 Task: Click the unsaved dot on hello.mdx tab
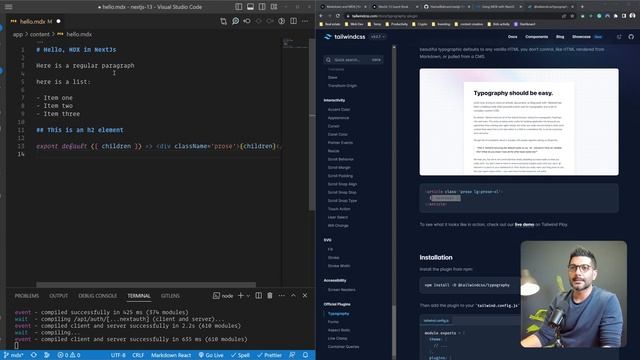click(x=58, y=21)
